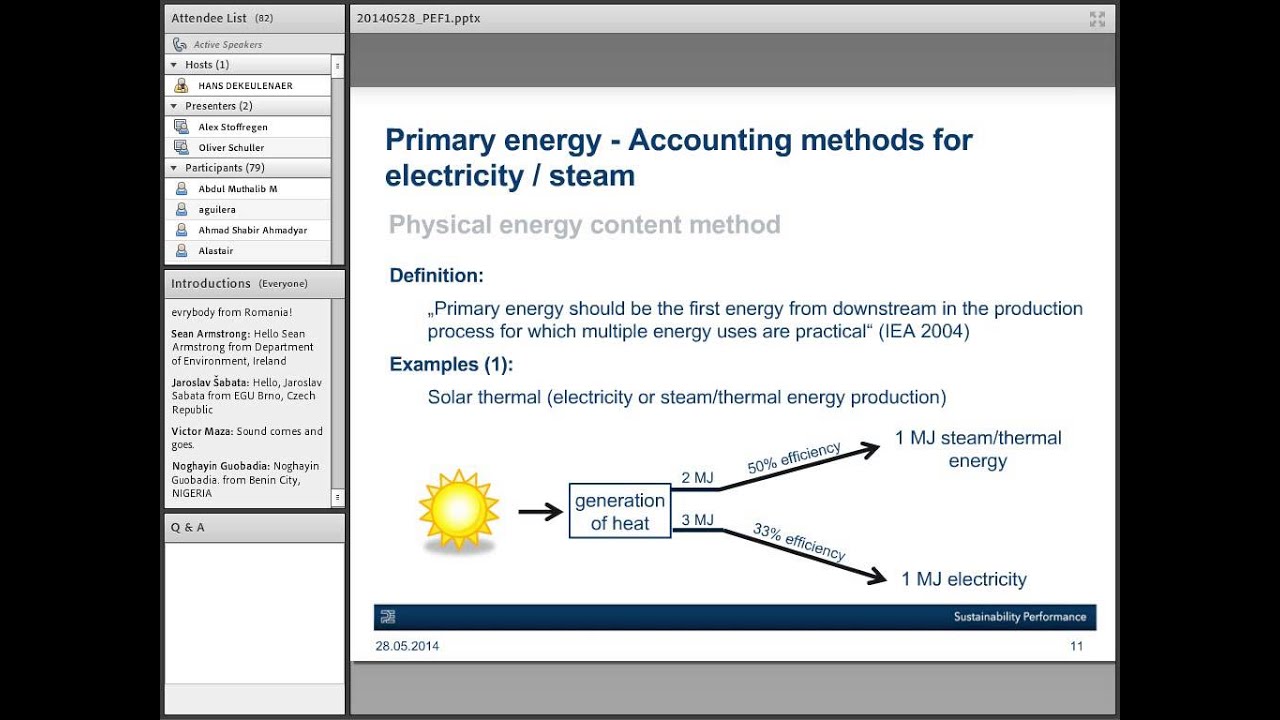Click the 'Definition:' heading on slide
Image resolution: width=1280 pixels, height=720 pixels.
[437, 275]
